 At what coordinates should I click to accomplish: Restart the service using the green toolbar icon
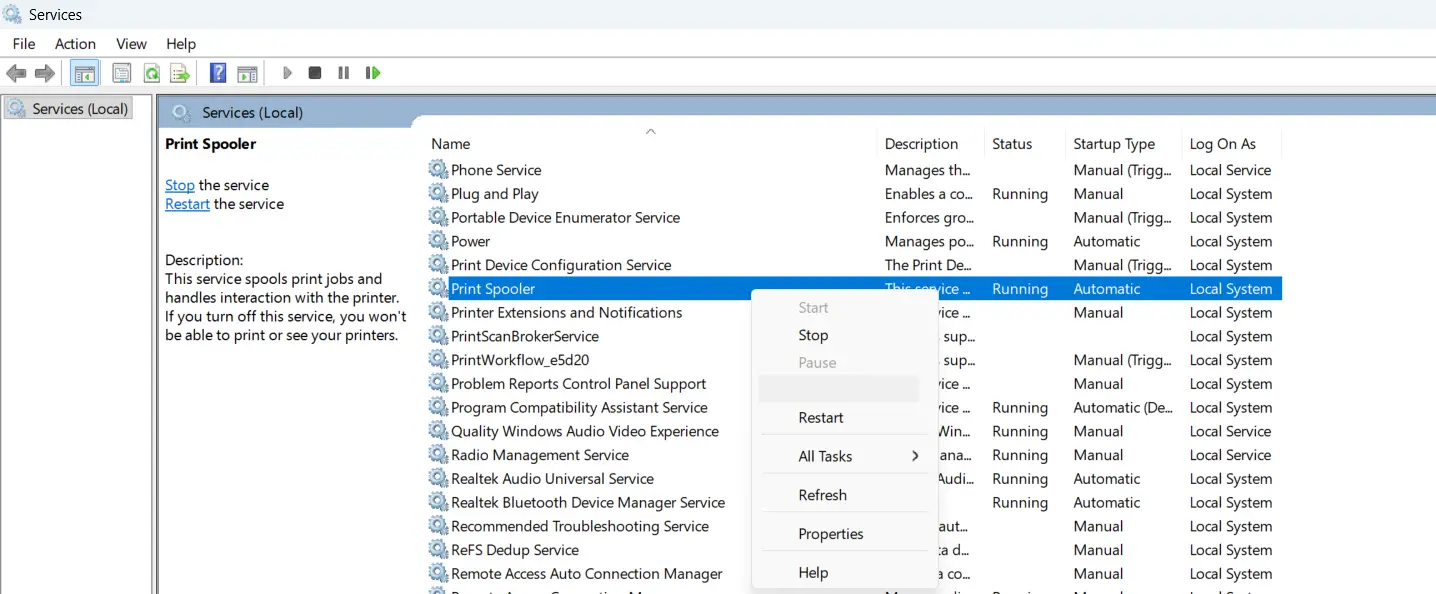(372, 72)
